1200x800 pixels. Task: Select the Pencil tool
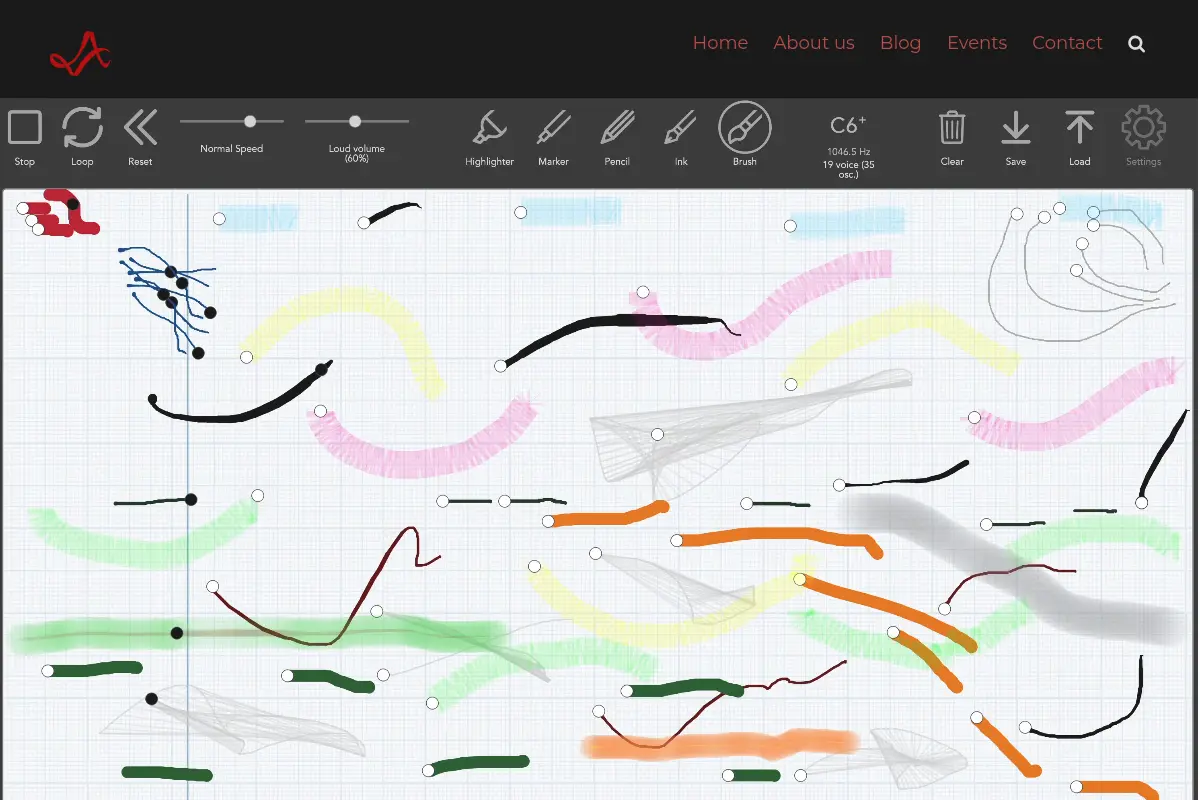pyautogui.click(x=617, y=128)
